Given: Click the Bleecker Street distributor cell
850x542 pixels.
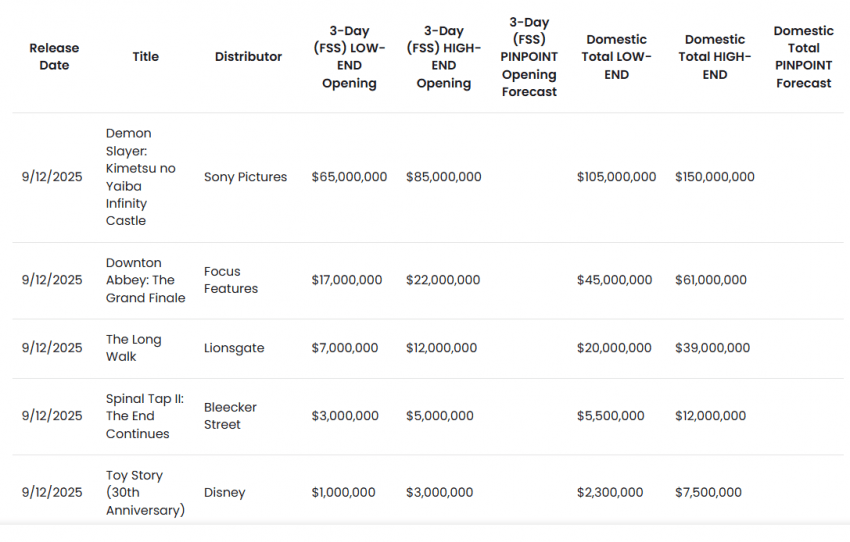Looking at the screenshot, I should point(230,416).
